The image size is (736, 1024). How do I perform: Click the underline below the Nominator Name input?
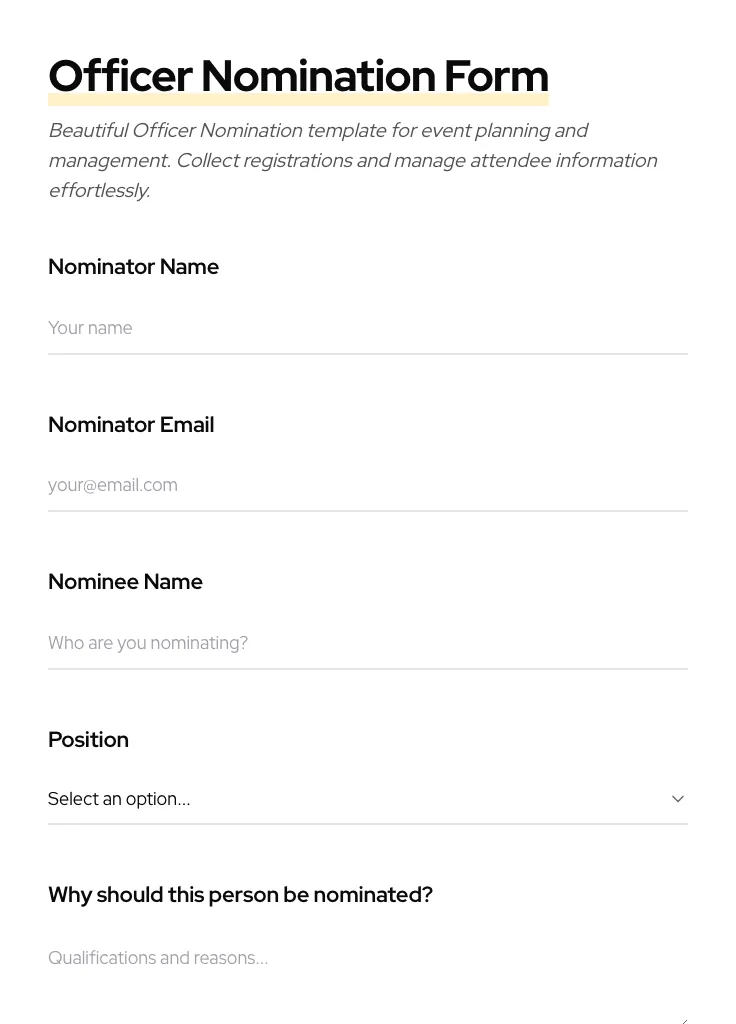pyautogui.click(x=367, y=354)
